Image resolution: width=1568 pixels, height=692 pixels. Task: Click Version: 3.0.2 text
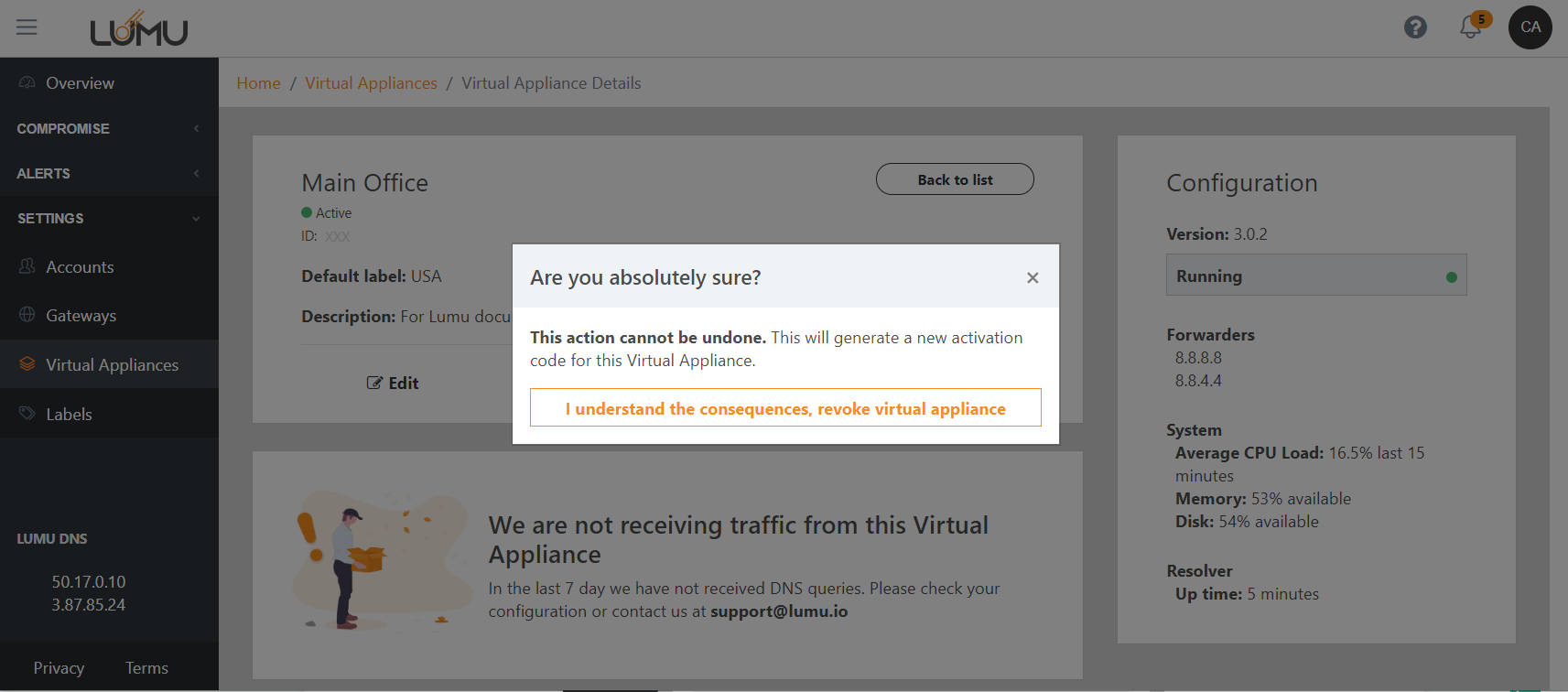(x=1217, y=234)
